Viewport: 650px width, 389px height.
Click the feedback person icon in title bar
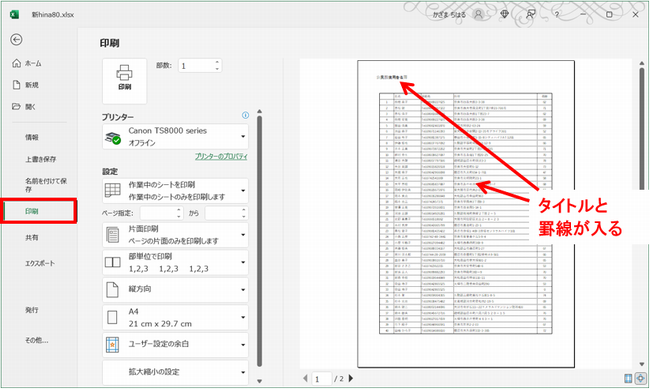click(x=530, y=14)
